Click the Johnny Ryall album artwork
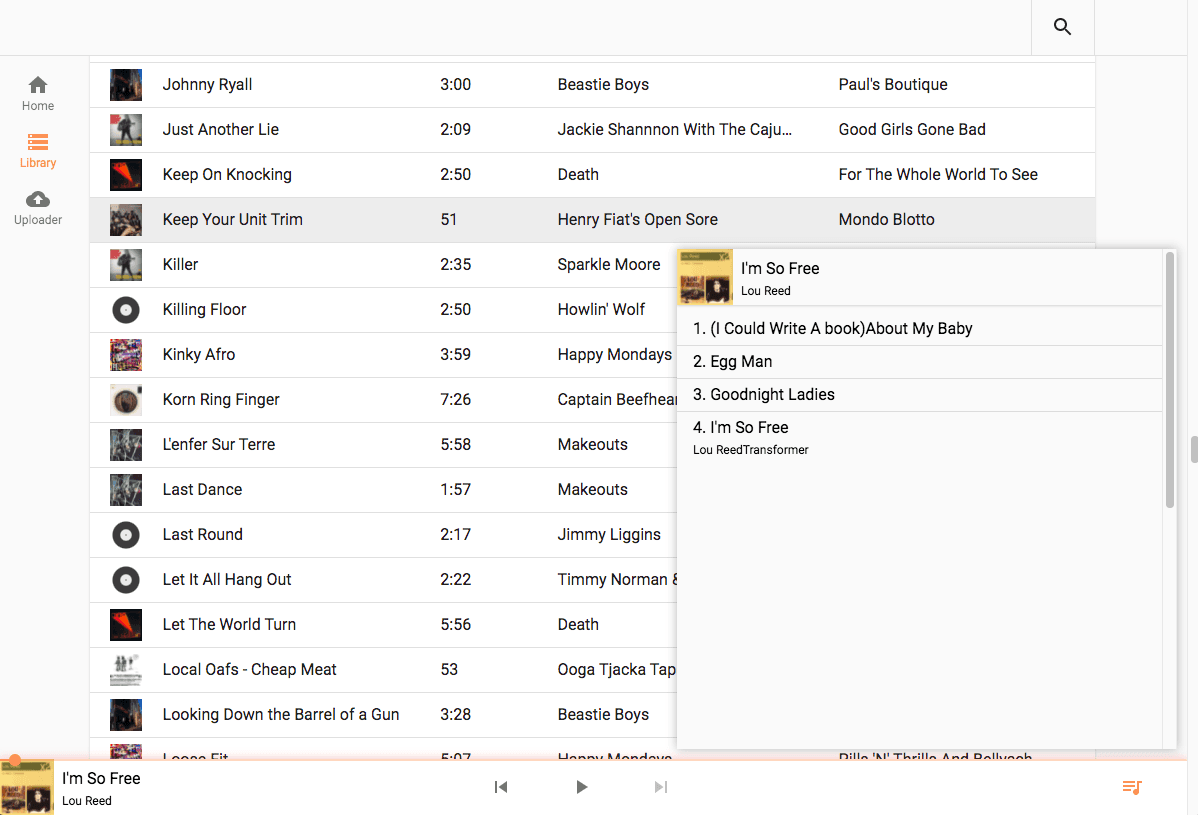Image resolution: width=1198 pixels, height=815 pixels. [125, 85]
